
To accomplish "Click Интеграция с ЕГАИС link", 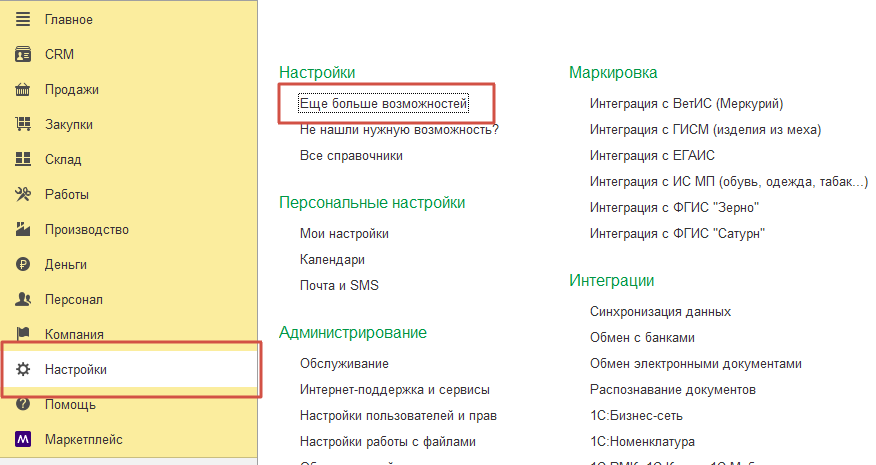I will tap(652, 155).
